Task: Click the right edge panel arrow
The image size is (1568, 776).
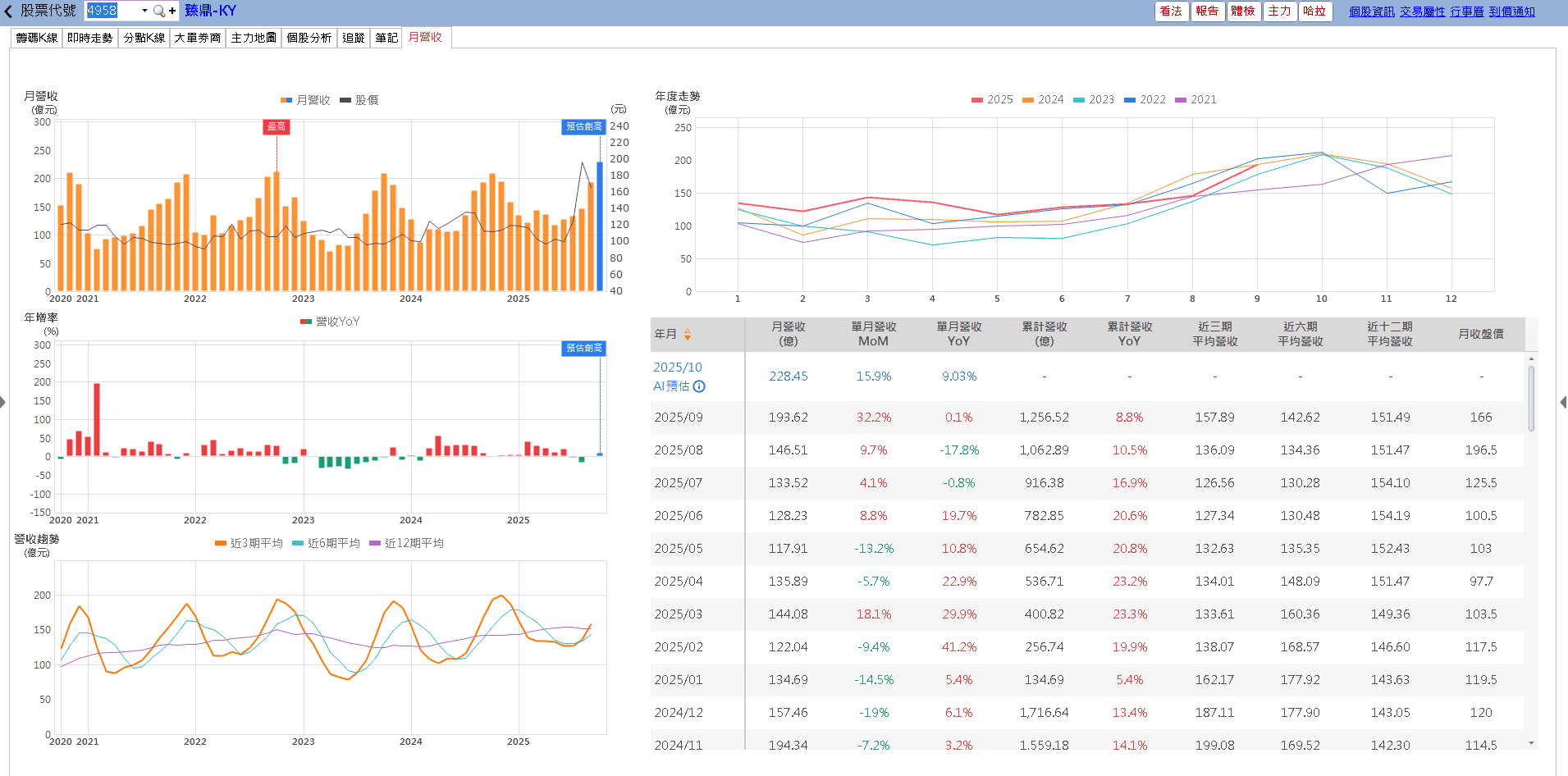Action: click(1563, 402)
